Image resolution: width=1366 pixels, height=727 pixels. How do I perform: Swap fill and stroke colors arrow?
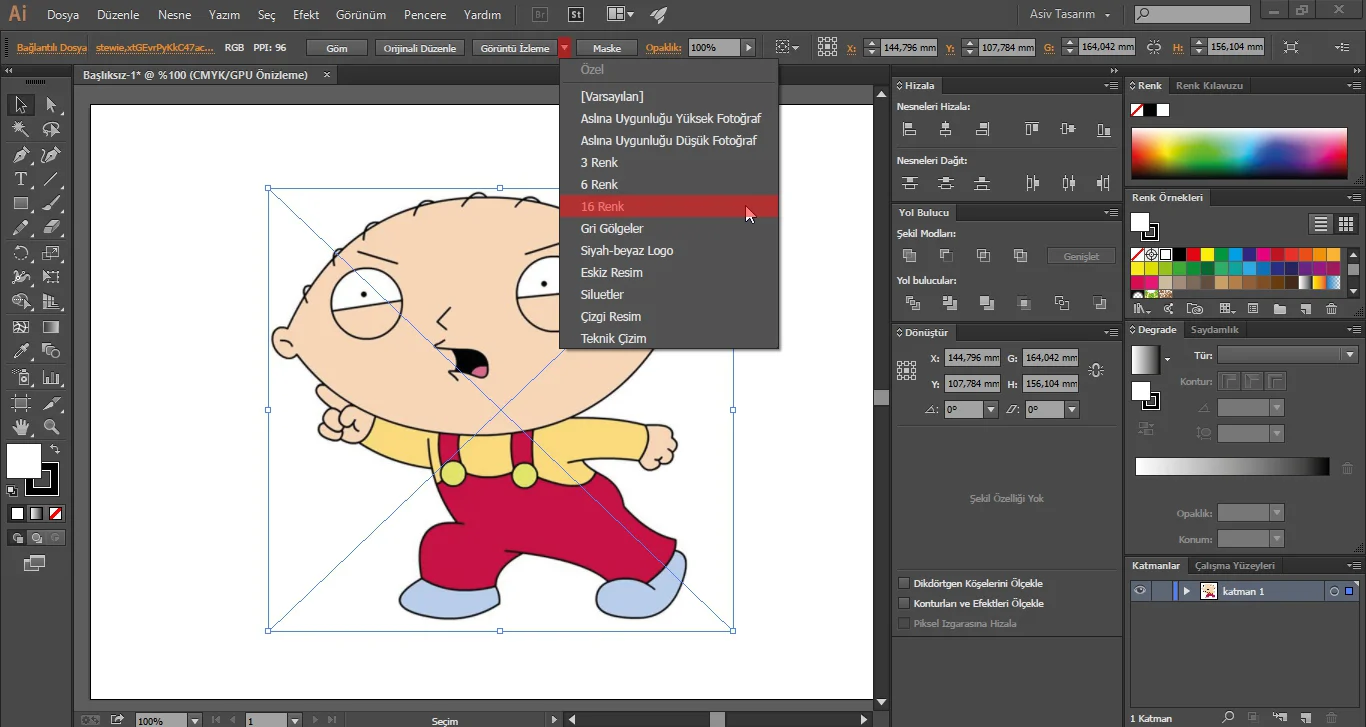tap(55, 450)
